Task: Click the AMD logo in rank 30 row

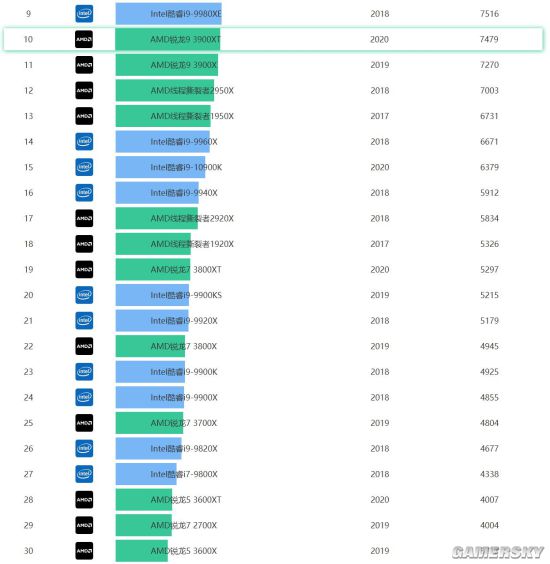Action: (x=84, y=551)
